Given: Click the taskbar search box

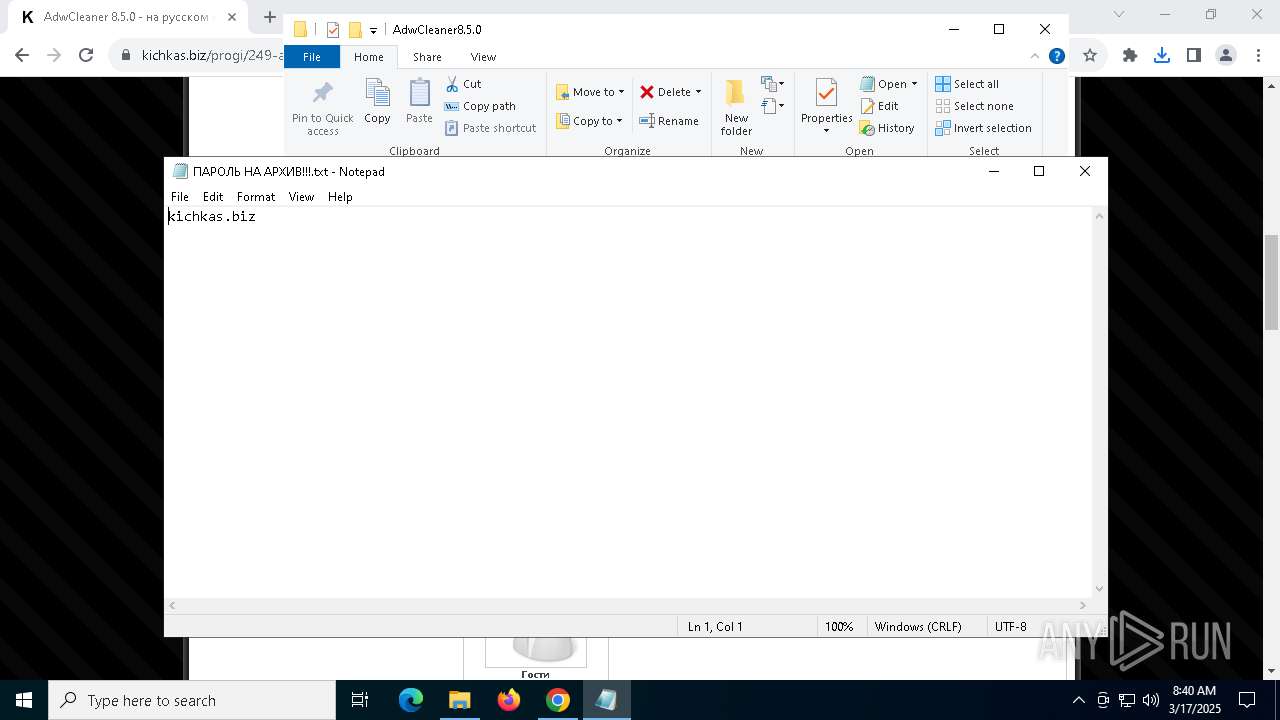Looking at the screenshot, I should tap(192, 700).
